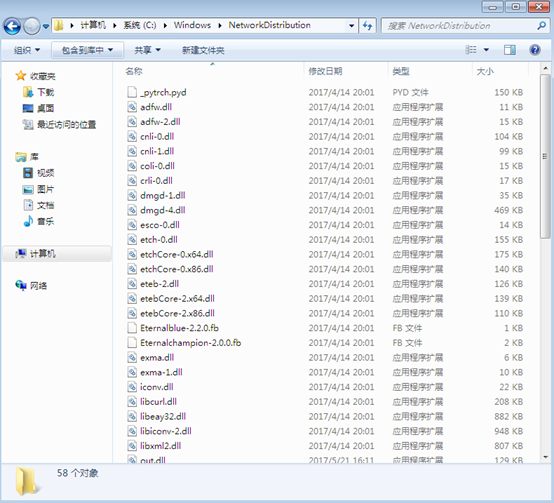Expand the address bar history dropdown arrow
The height and width of the screenshot is (503, 554).
coord(352,25)
